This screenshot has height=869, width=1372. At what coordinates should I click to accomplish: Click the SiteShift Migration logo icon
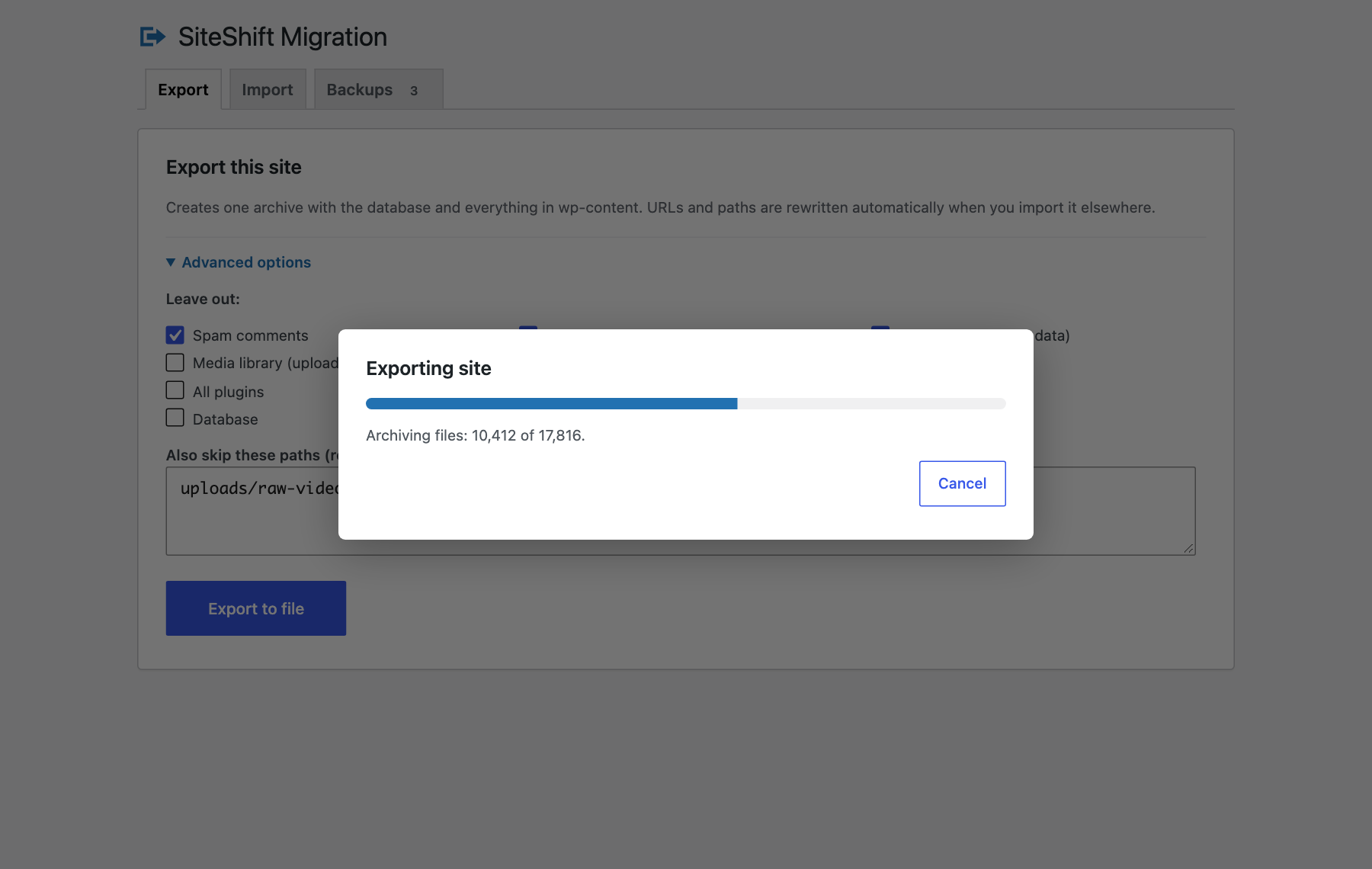pyautogui.click(x=152, y=37)
